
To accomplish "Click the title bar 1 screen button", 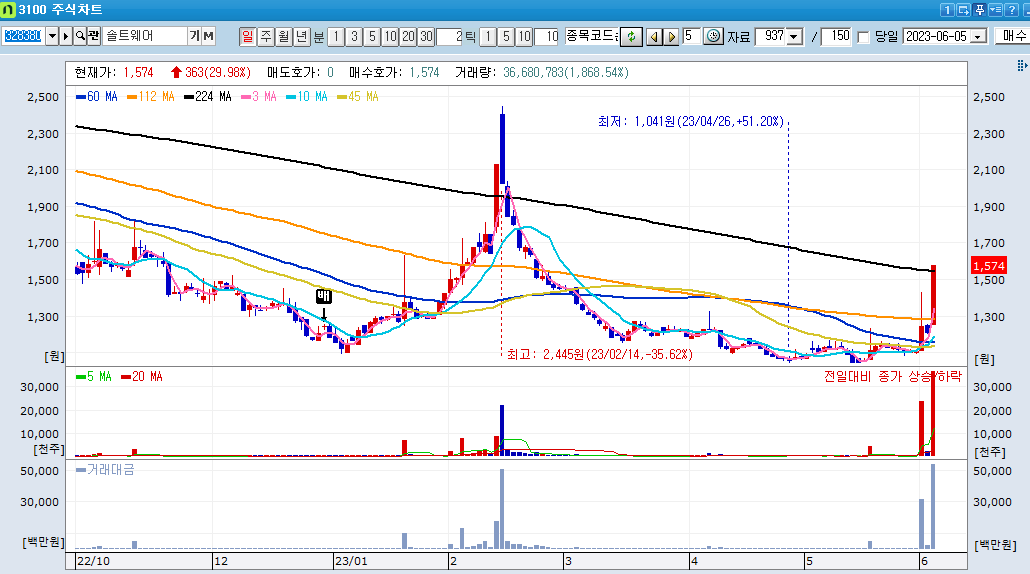I will (947, 10).
